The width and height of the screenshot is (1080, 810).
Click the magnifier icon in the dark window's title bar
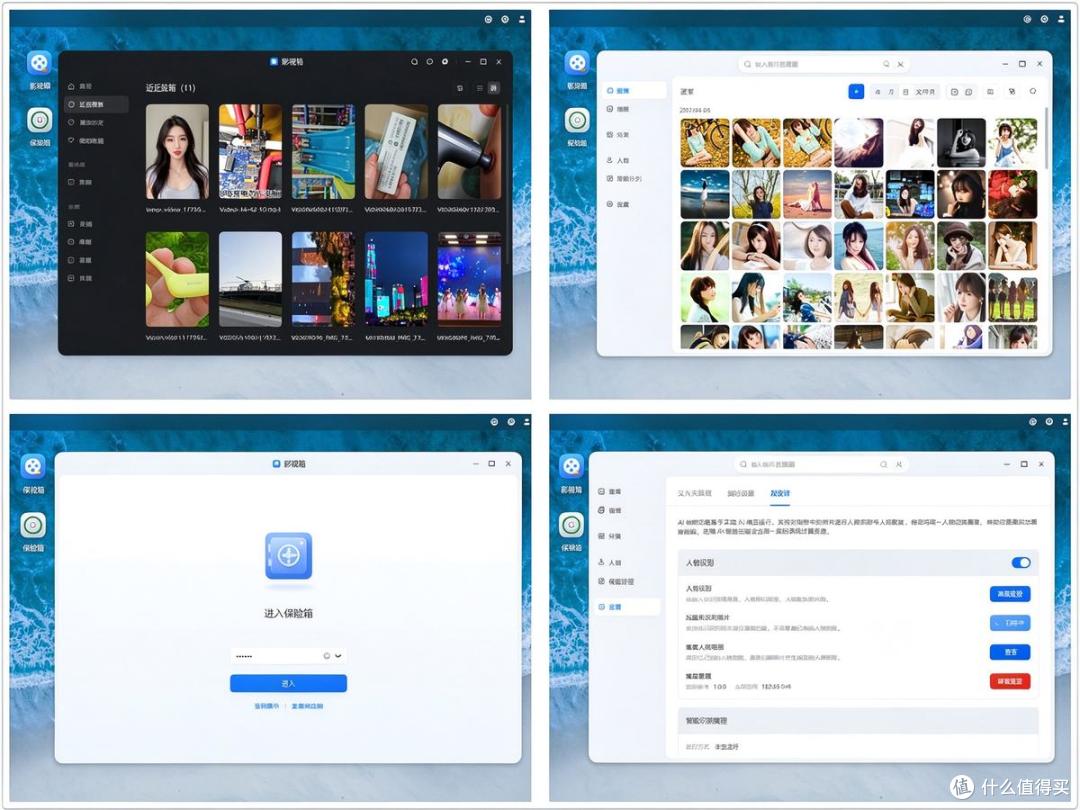pos(415,62)
